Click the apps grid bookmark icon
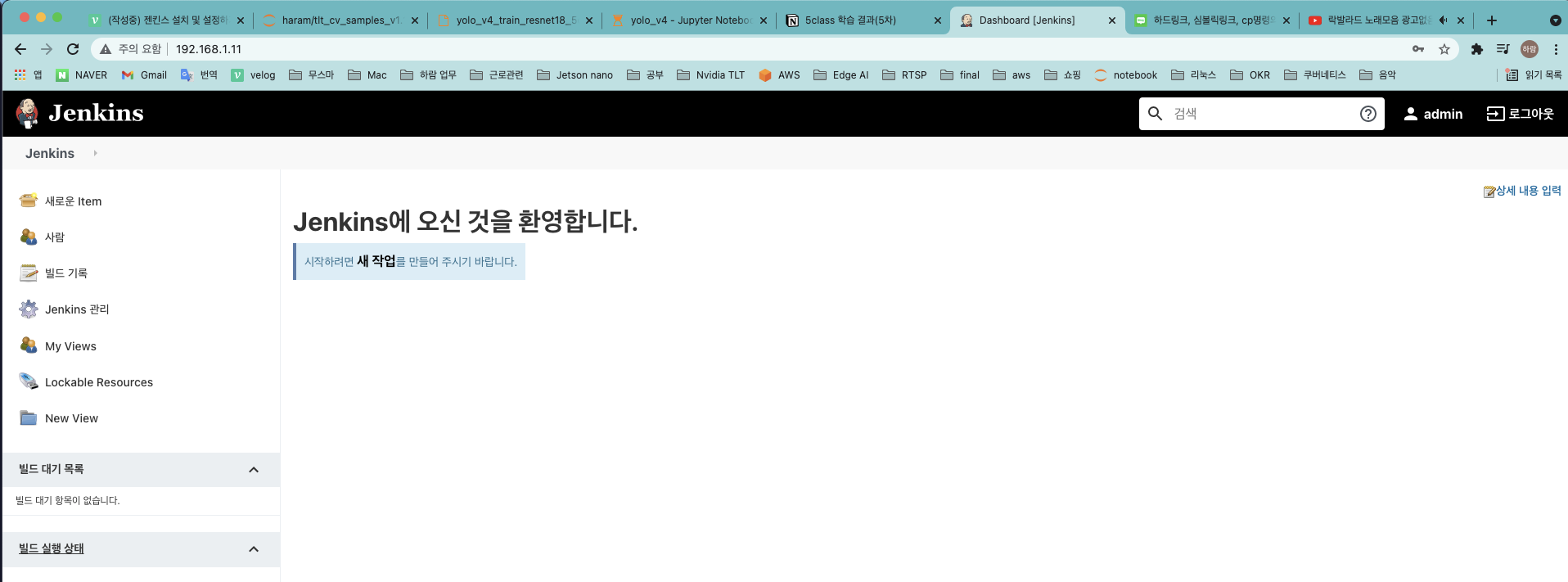Image resolution: width=1568 pixels, height=582 pixels. coord(20,74)
